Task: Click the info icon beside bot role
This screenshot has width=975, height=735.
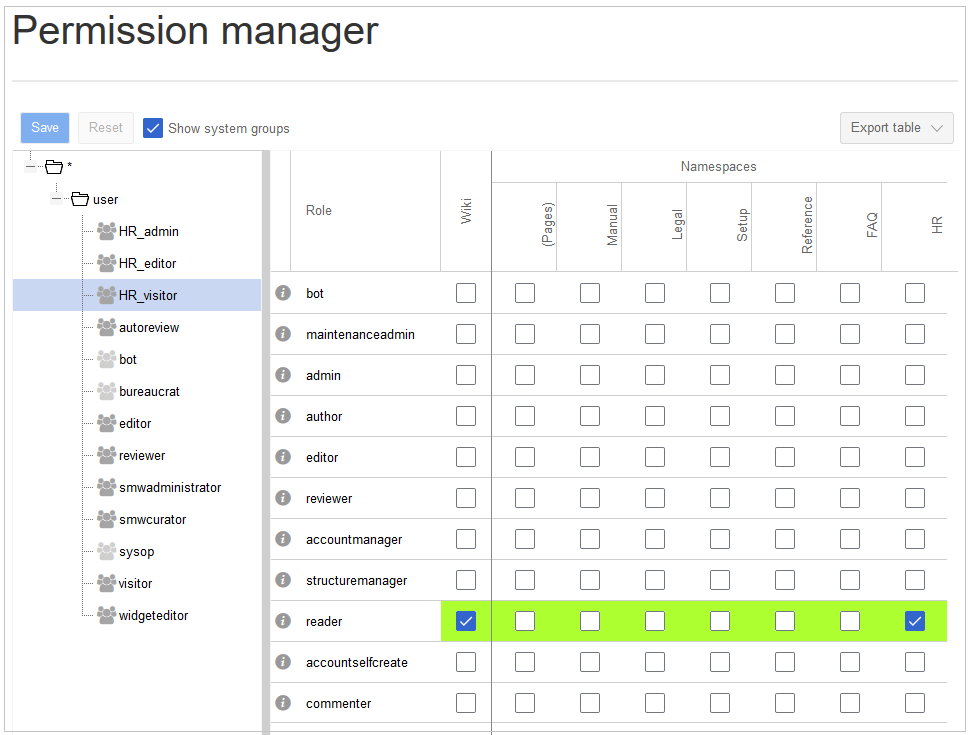Action: tap(283, 293)
